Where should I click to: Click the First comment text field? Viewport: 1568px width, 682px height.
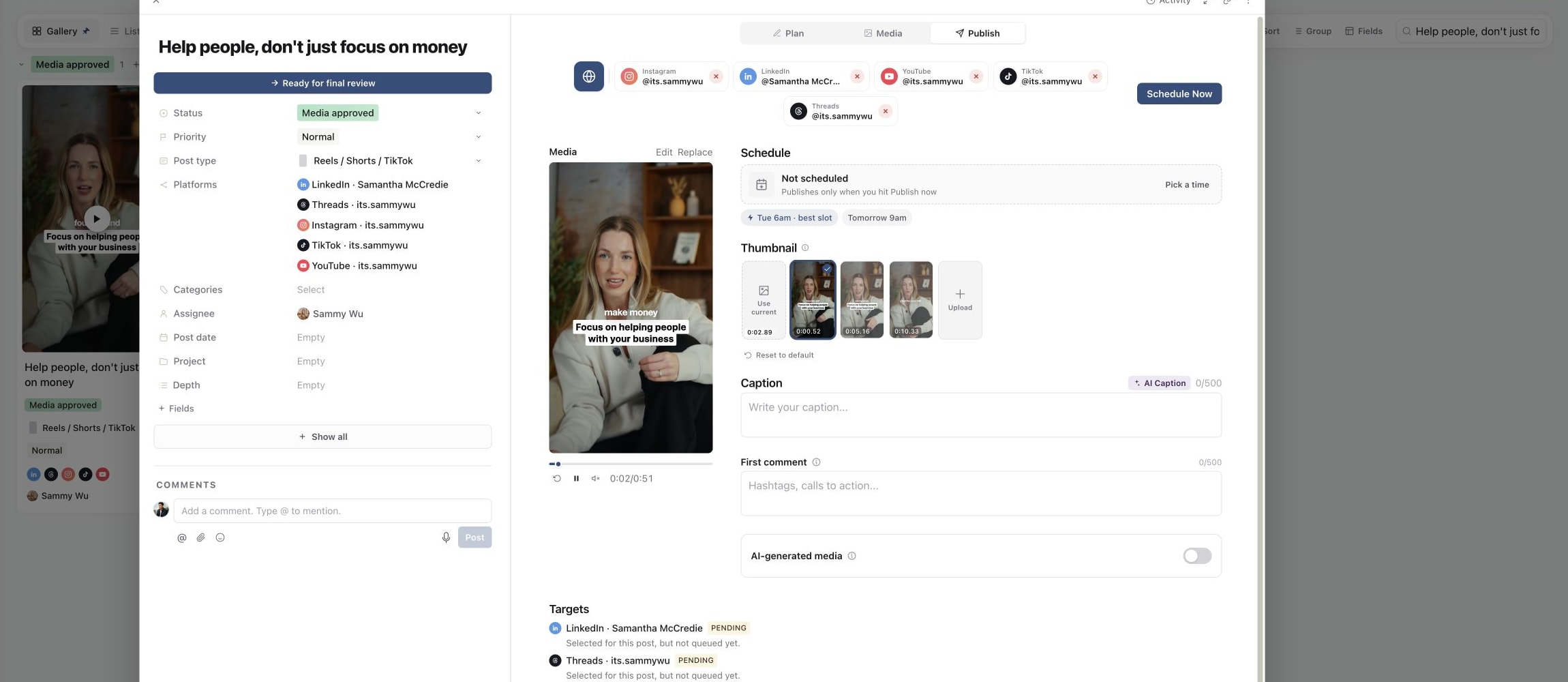pos(981,494)
